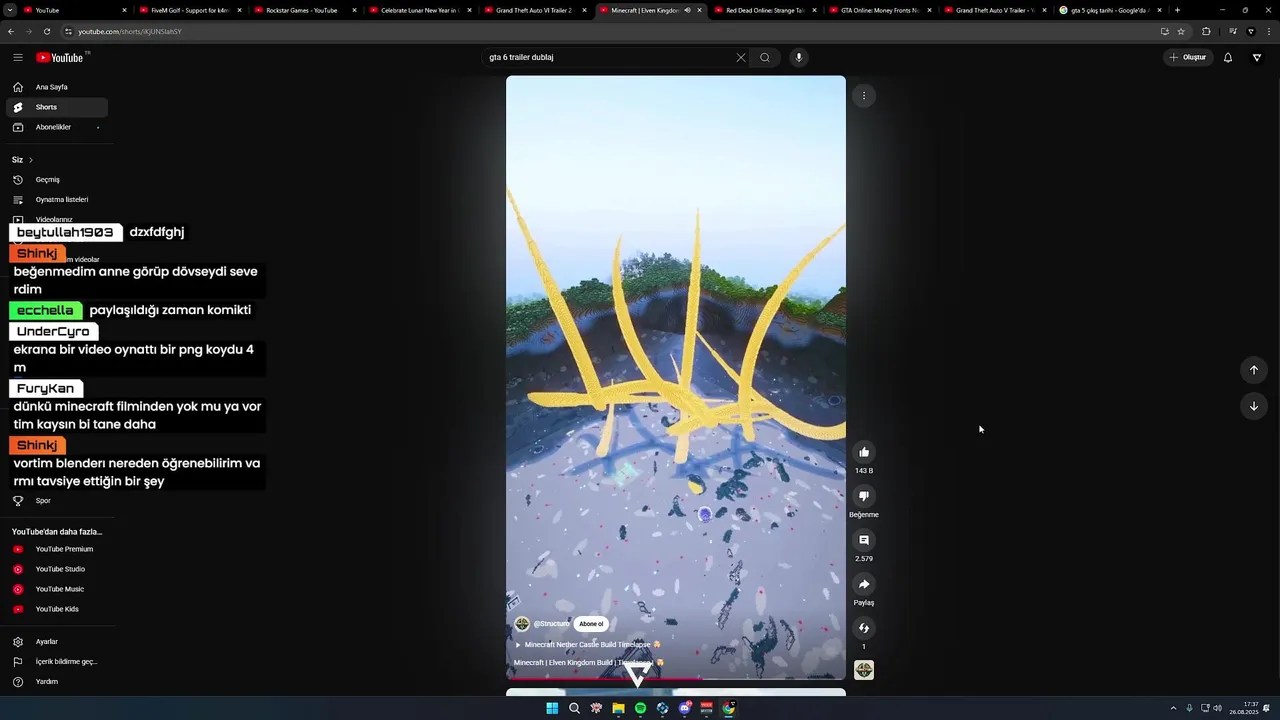Switch to Rockstar Games - YouTube tab

click(x=305, y=10)
